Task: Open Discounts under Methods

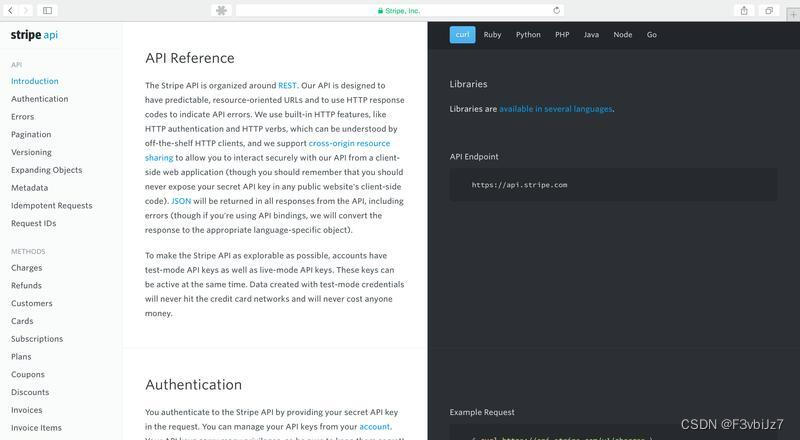Action: [30, 393]
